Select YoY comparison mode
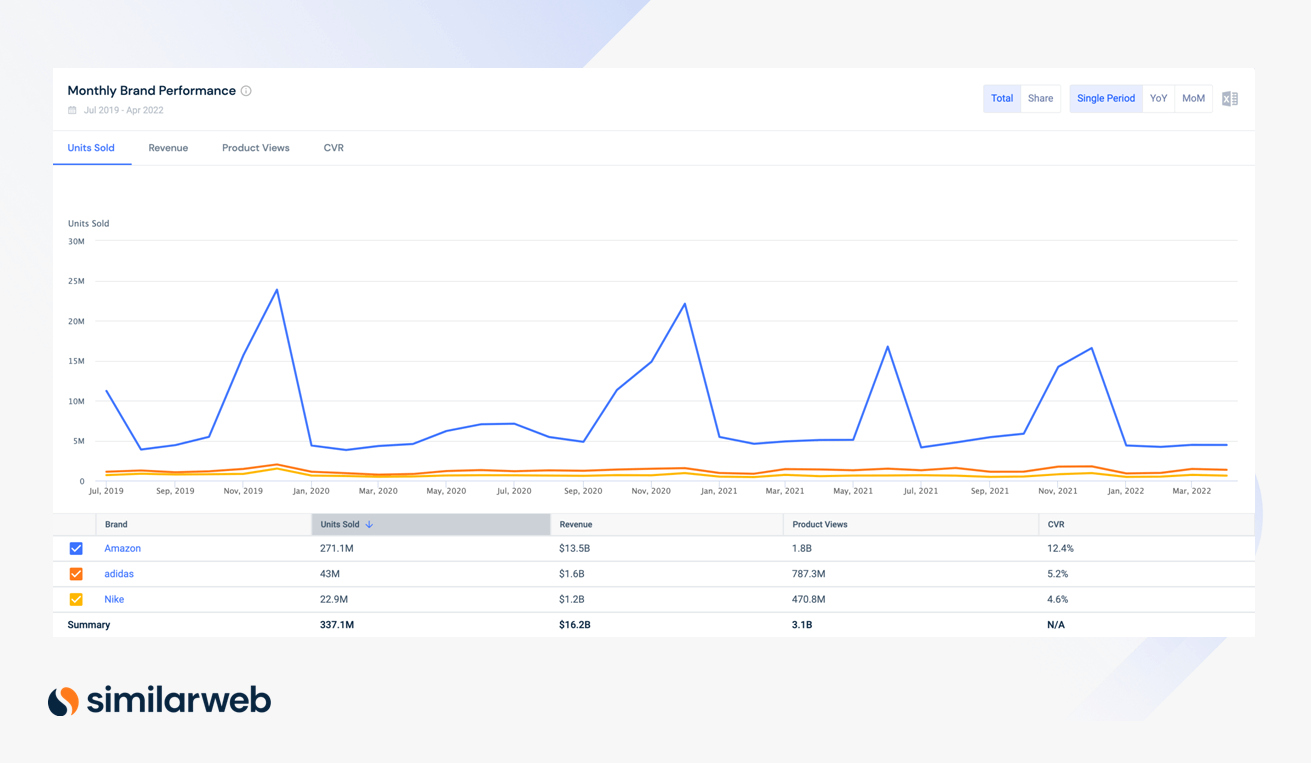Screen dimensions: 1311x763 (1158, 98)
